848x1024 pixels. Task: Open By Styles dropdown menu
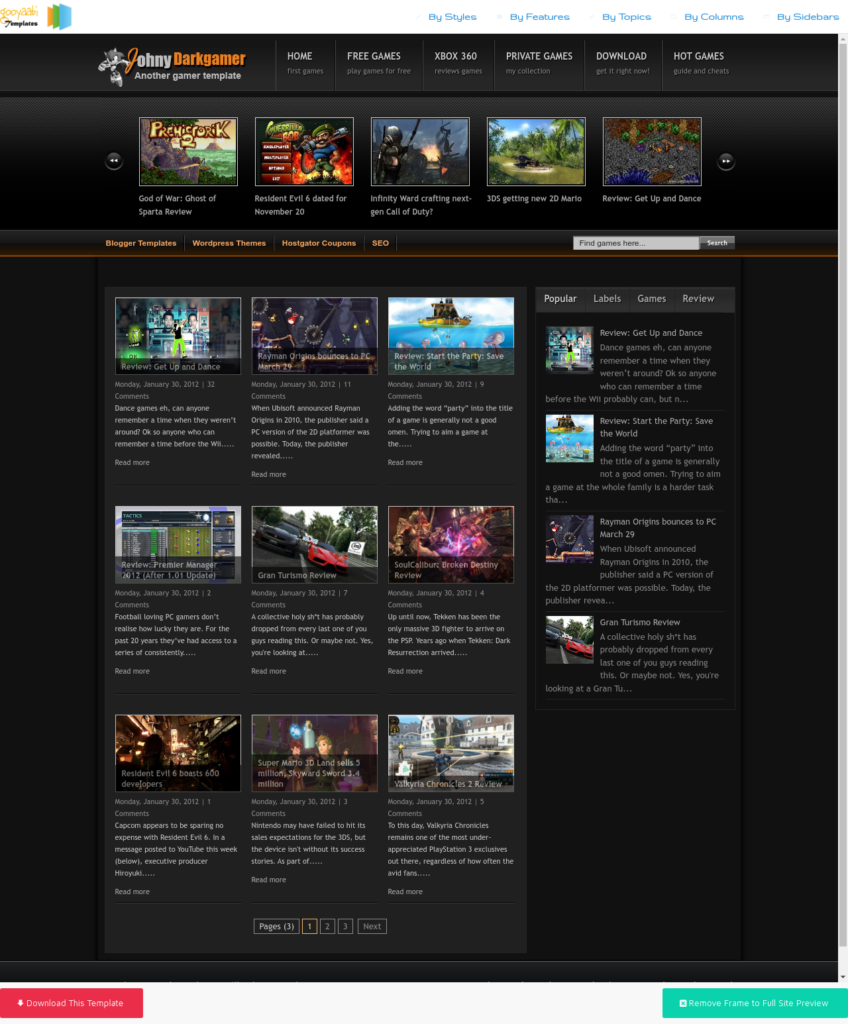pos(452,17)
